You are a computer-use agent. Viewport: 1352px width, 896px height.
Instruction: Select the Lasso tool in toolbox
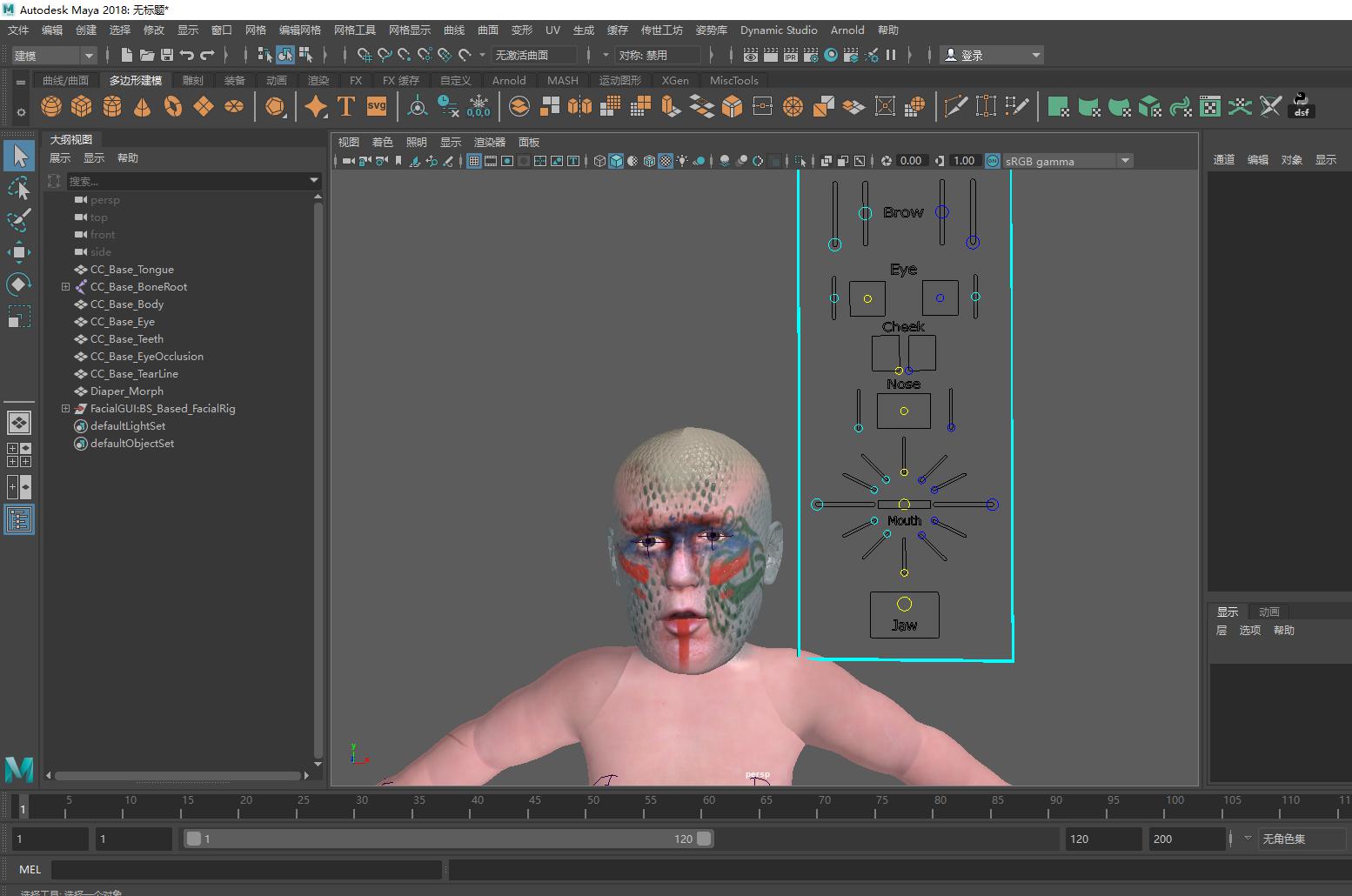pos(19,188)
